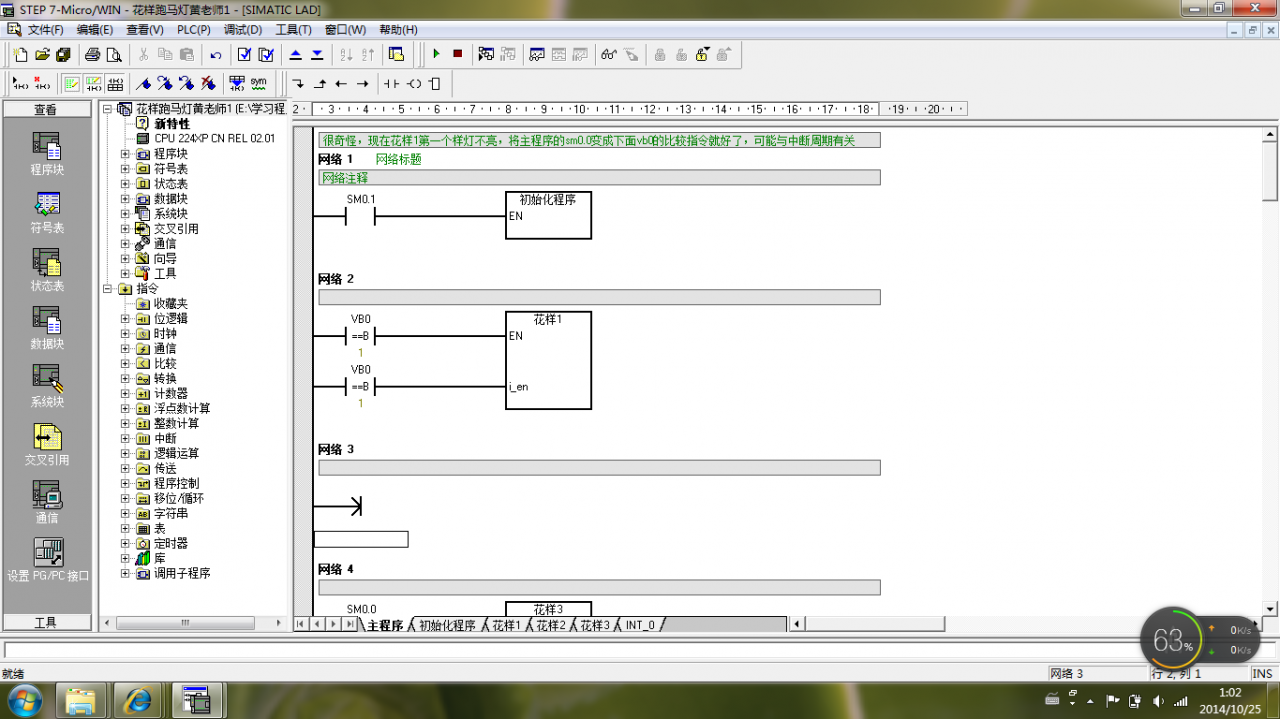Compile all blocks
The width and height of the screenshot is (1280, 719).
pos(266,54)
